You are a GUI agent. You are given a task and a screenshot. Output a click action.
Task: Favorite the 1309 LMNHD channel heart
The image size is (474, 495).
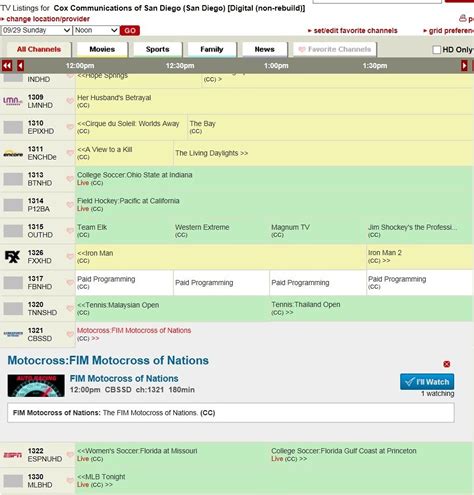70,101
